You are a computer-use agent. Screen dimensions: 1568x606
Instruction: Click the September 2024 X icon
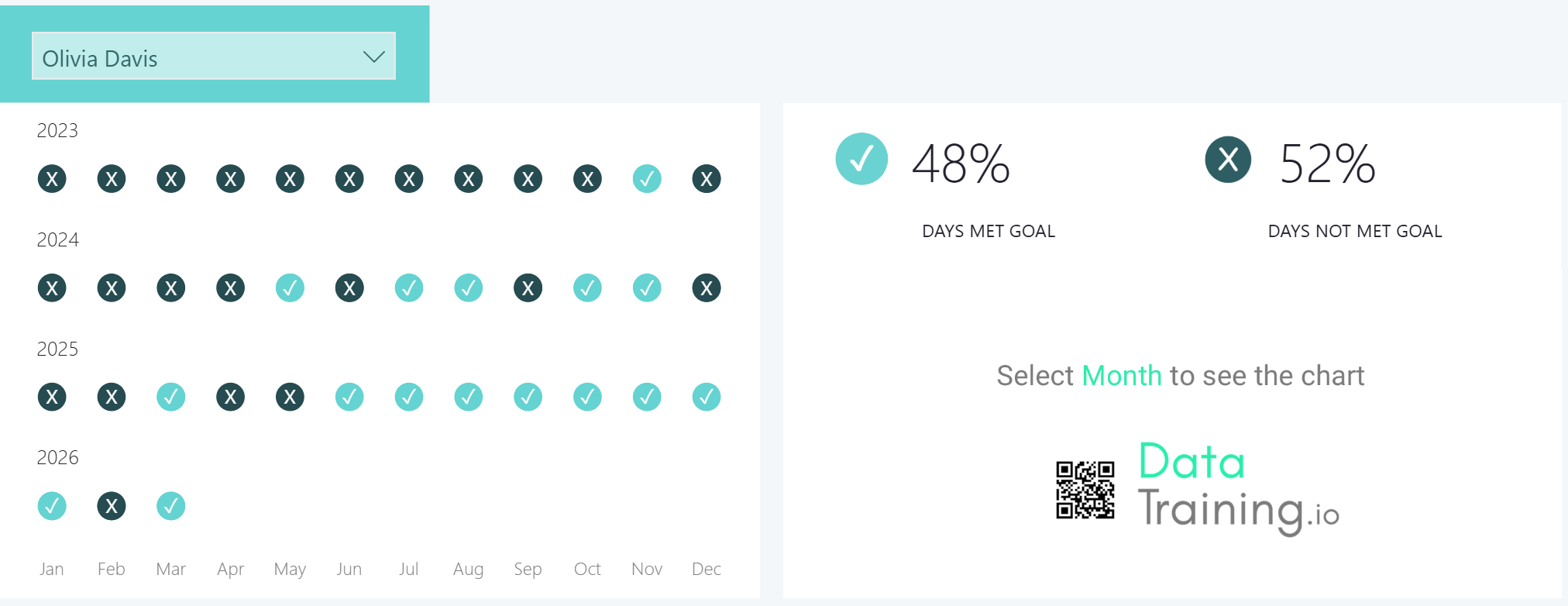(528, 288)
